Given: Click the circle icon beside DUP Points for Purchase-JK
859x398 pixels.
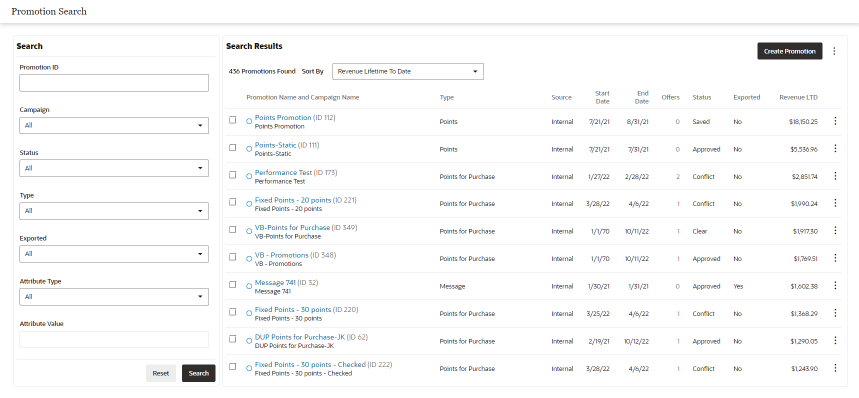Looking at the screenshot, I should 249,341.
